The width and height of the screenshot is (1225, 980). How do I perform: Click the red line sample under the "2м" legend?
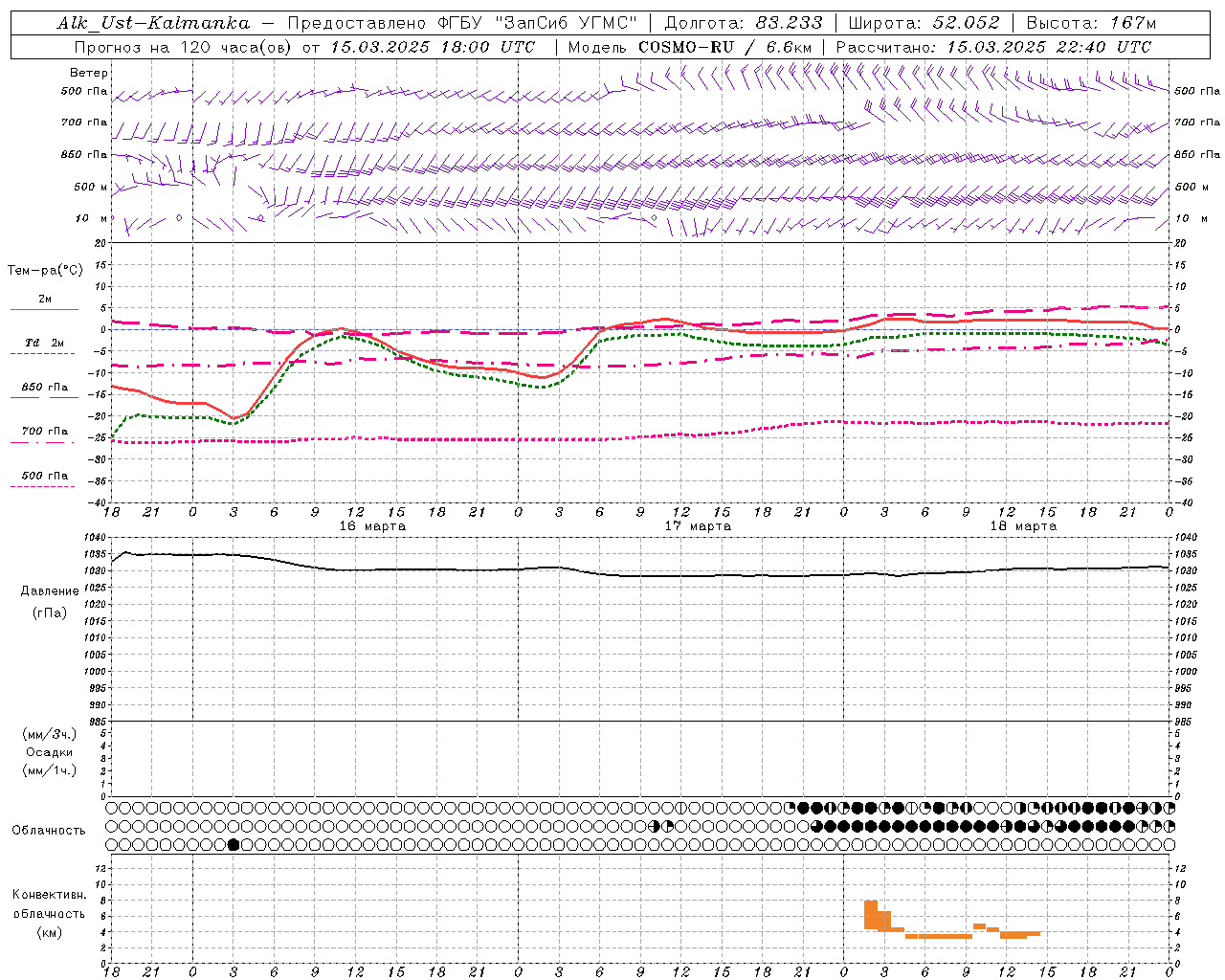pyautogui.click(x=44, y=309)
